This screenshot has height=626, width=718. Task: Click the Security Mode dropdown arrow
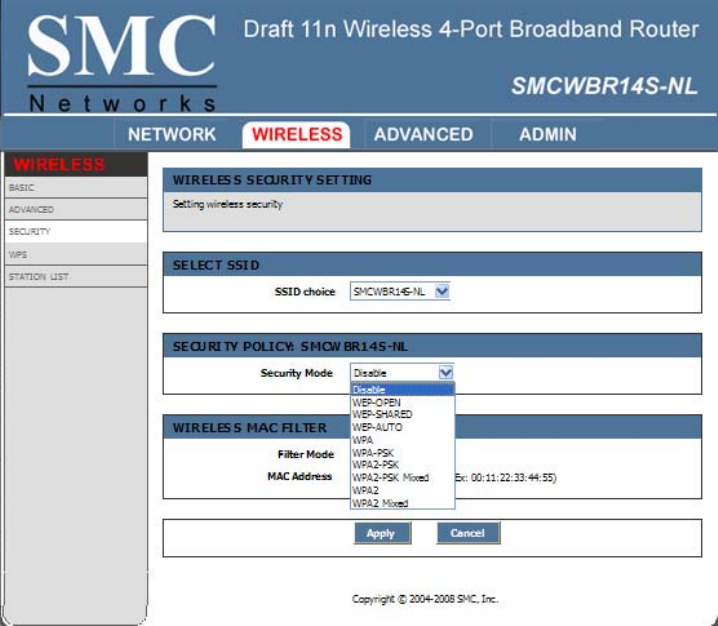446,372
